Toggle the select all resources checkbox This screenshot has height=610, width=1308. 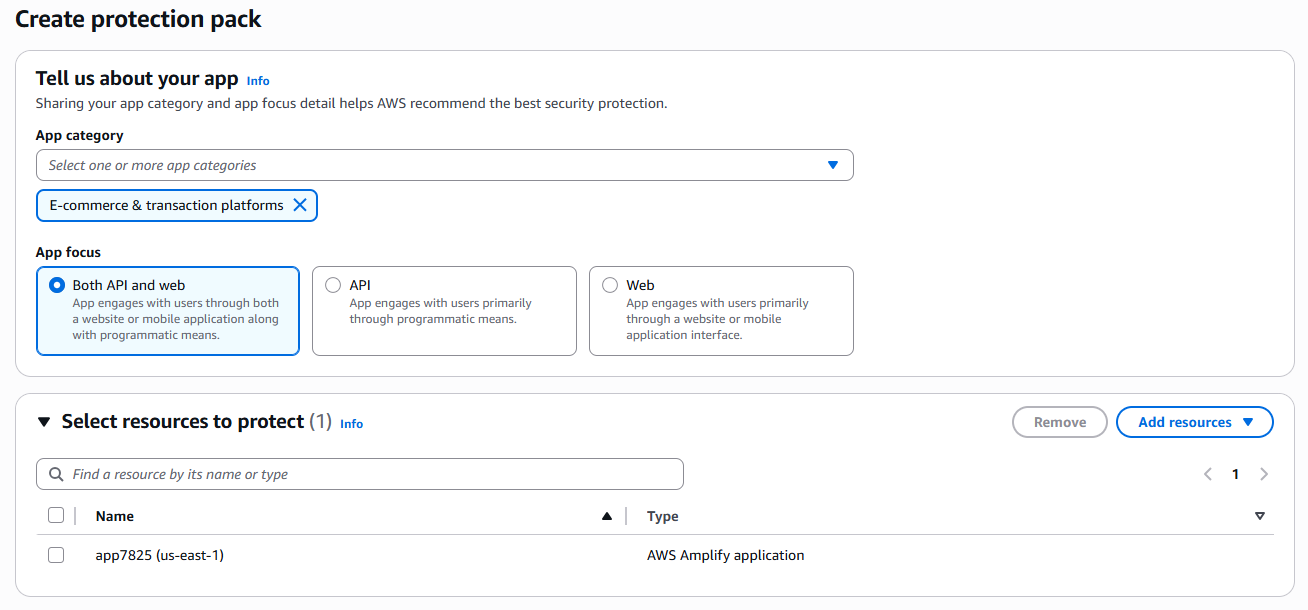pos(56,515)
